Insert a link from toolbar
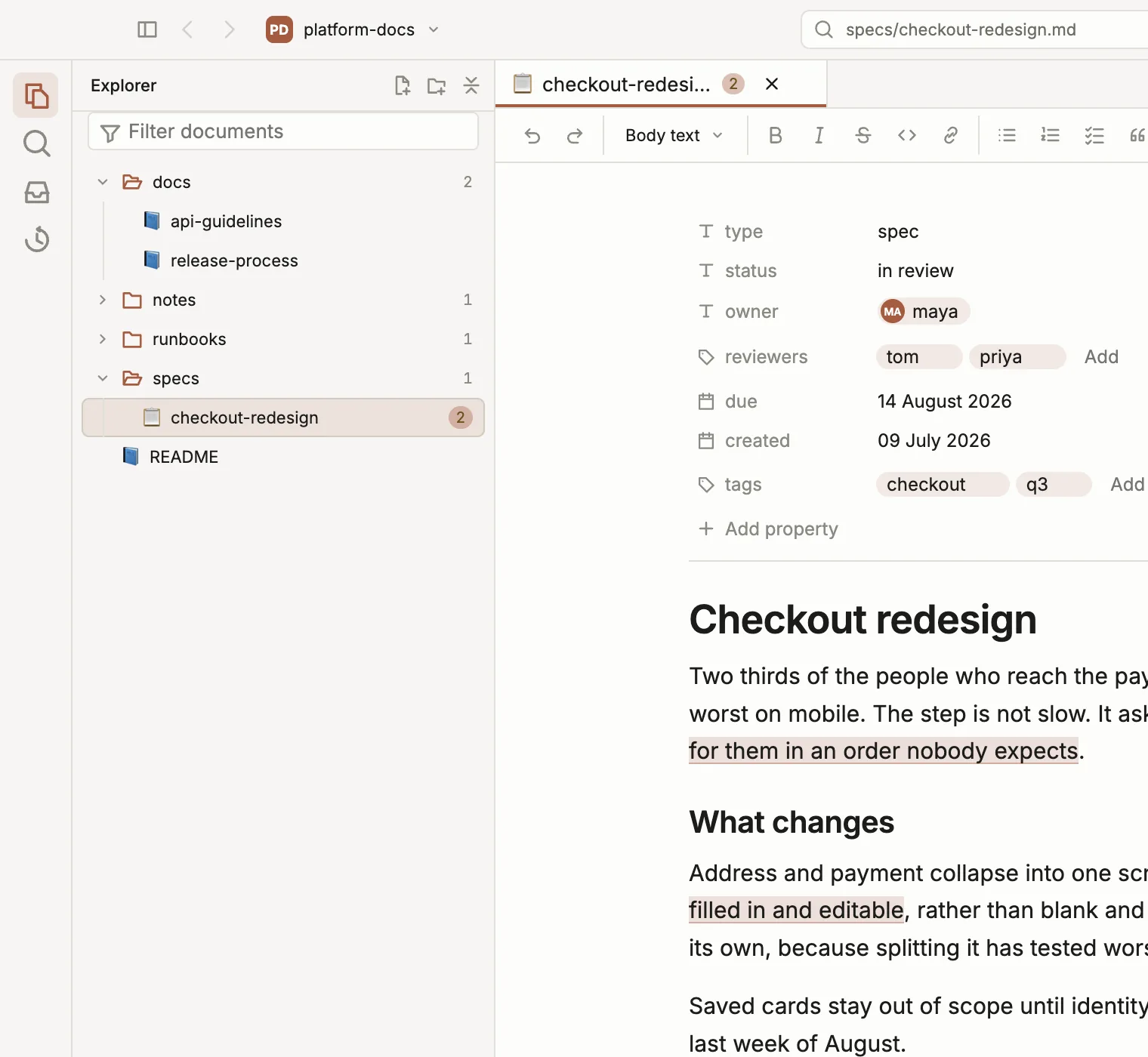The width and height of the screenshot is (1148, 1057). 951,135
